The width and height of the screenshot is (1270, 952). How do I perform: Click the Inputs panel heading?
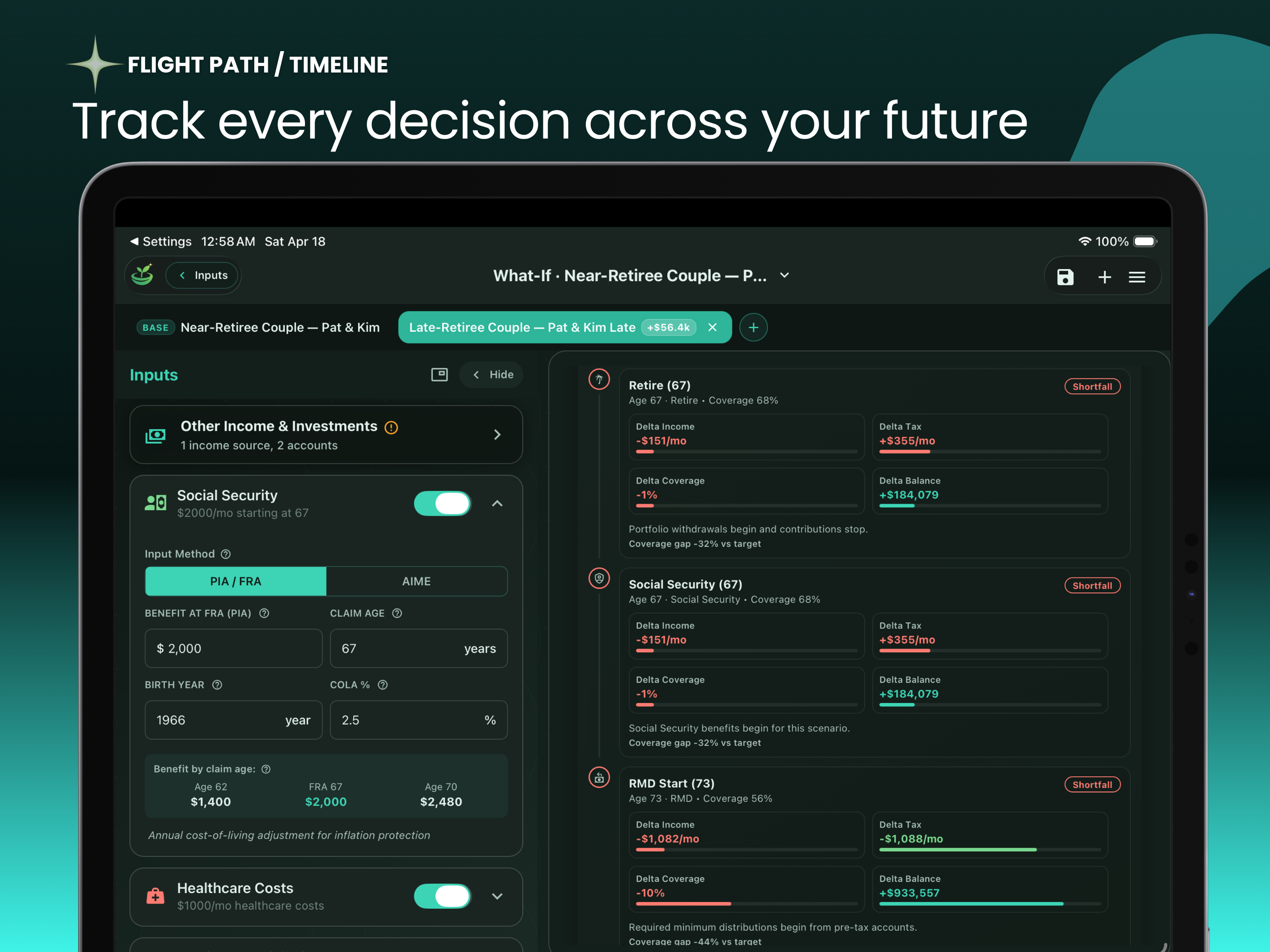[154, 375]
